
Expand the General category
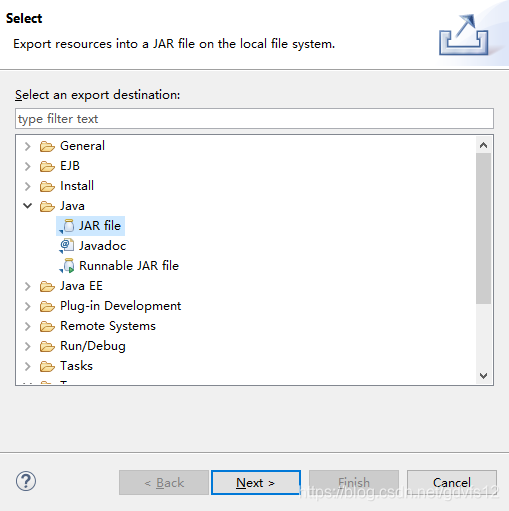28,146
